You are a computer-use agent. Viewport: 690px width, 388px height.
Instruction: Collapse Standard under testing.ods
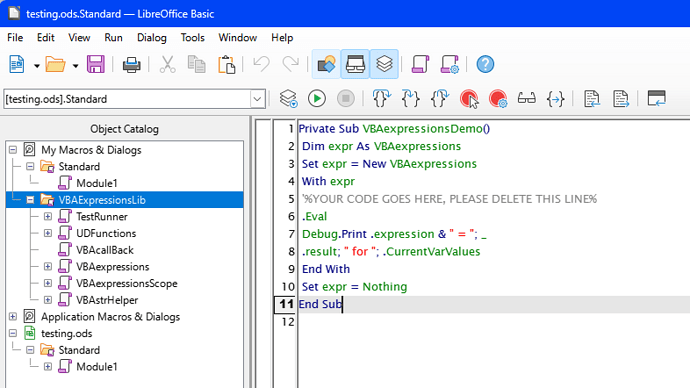click(x=30, y=350)
